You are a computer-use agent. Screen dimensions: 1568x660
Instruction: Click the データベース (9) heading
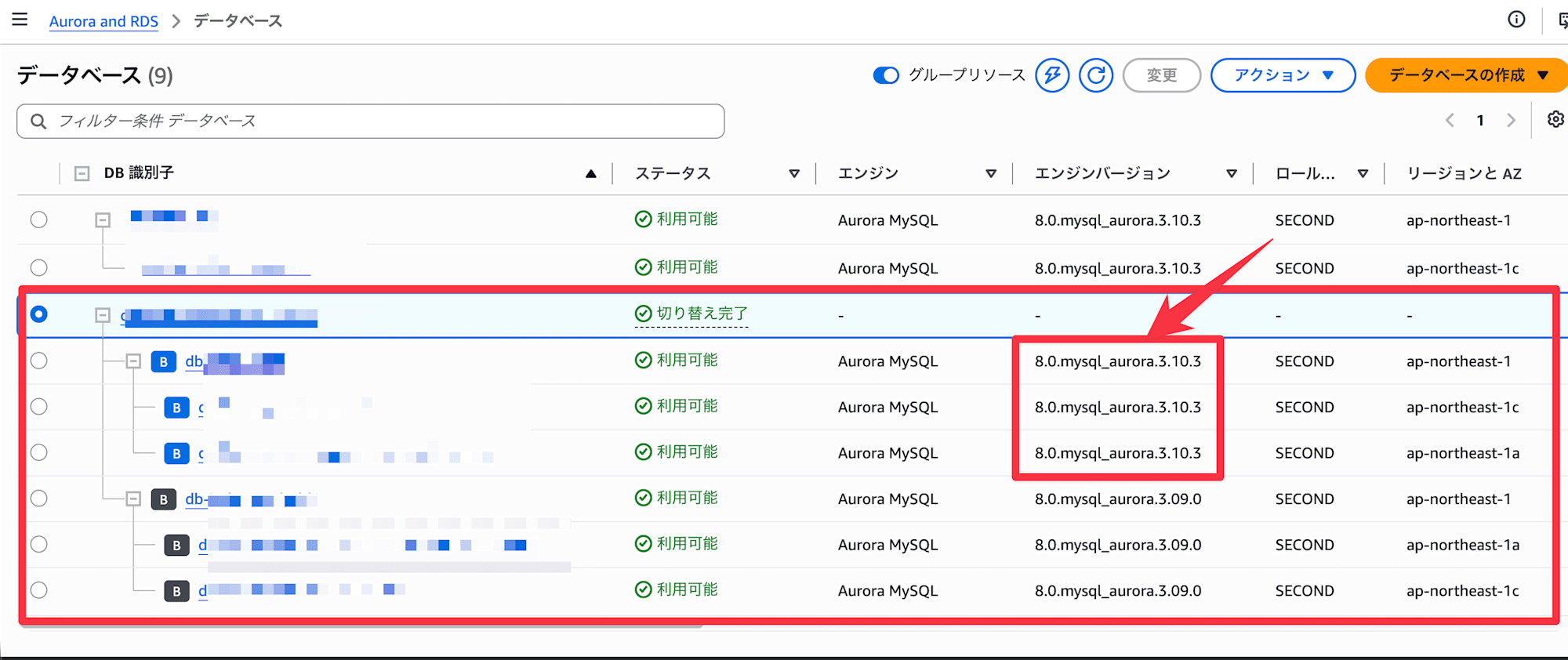tap(95, 75)
